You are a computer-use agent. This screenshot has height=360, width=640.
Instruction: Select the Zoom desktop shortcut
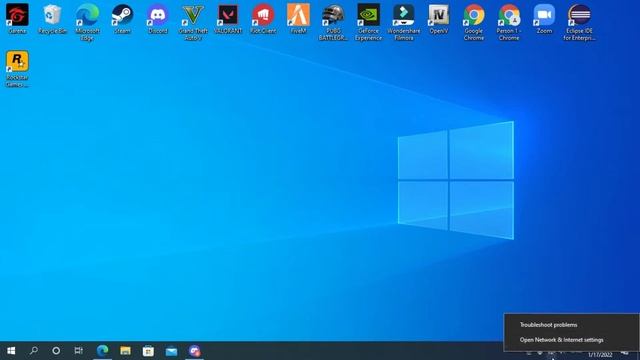544,18
